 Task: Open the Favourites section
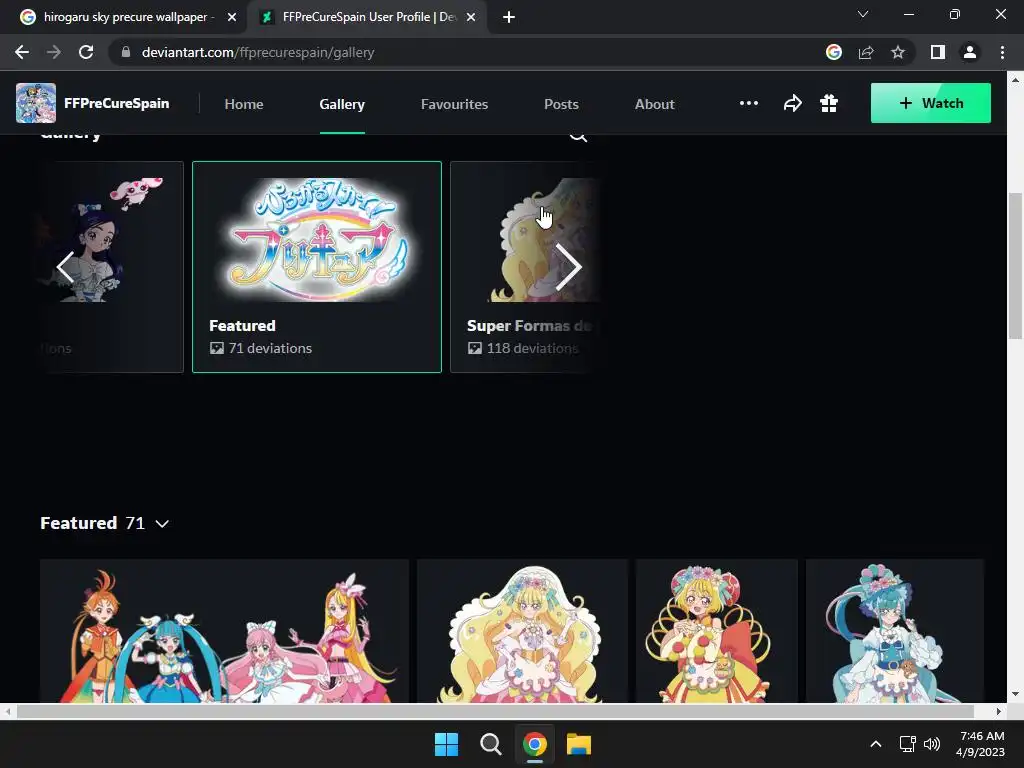pos(455,104)
